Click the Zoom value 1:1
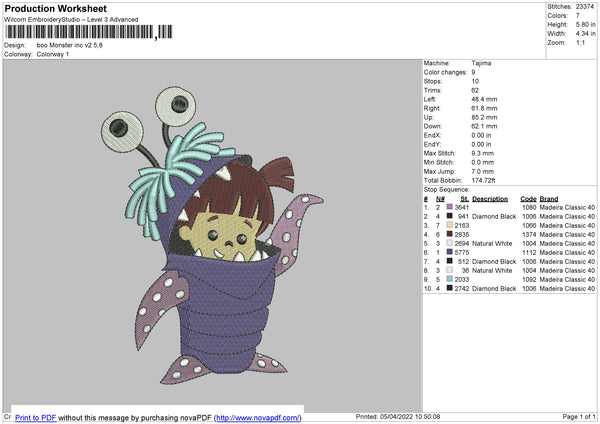 pyautogui.click(x=580, y=42)
